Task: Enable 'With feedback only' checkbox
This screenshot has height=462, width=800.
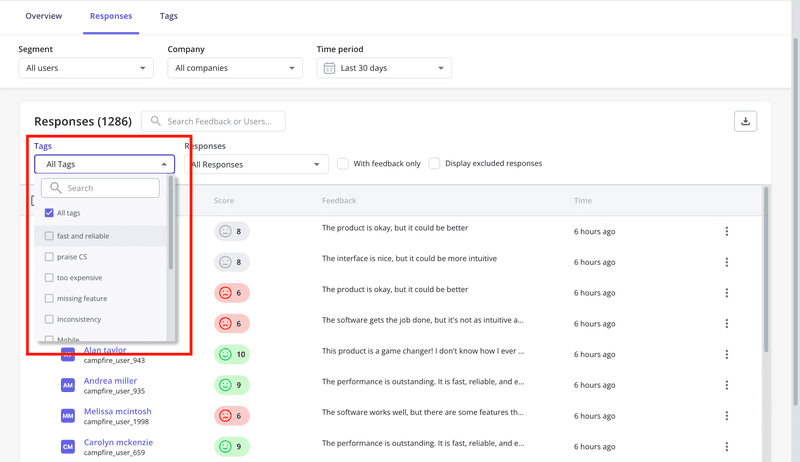Action: click(x=343, y=164)
